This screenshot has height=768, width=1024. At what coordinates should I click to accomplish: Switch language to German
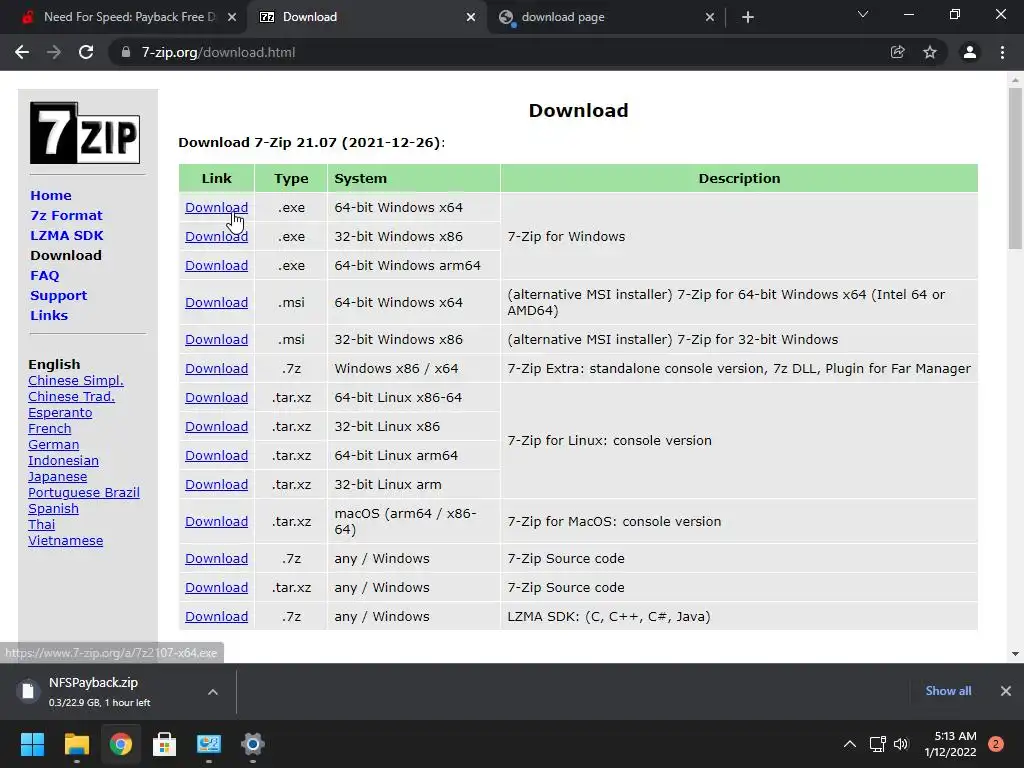coord(54,445)
